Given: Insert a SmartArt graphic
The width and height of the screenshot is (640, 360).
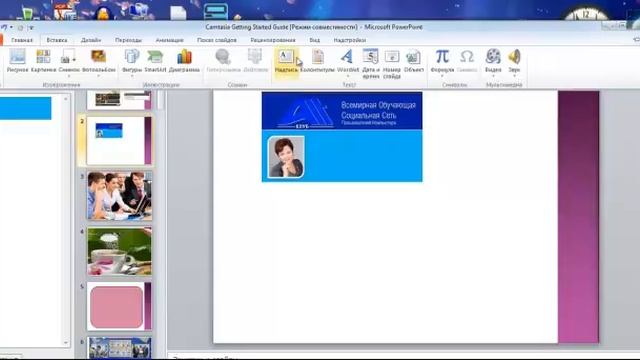Looking at the screenshot, I should (155, 60).
